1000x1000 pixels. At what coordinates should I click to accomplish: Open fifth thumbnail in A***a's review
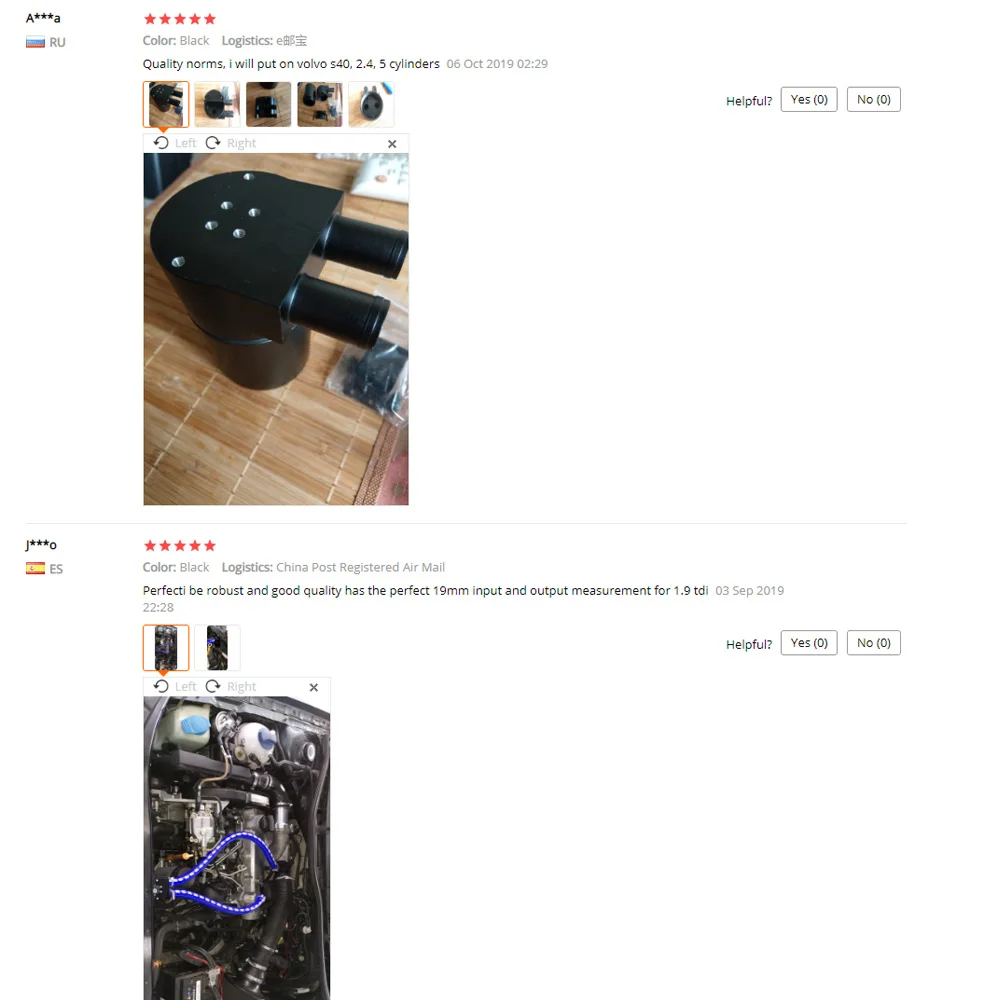[x=371, y=104]
